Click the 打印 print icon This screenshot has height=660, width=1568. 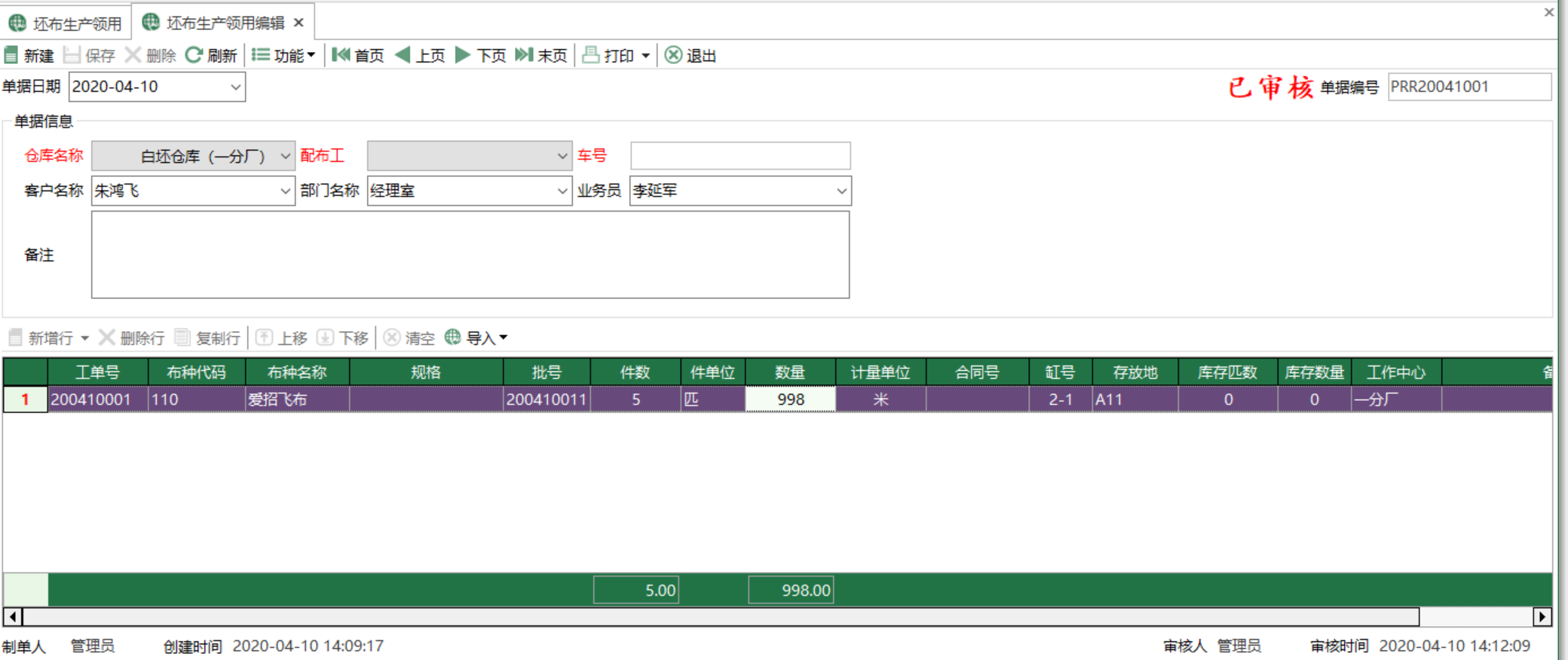click(592, 55)
